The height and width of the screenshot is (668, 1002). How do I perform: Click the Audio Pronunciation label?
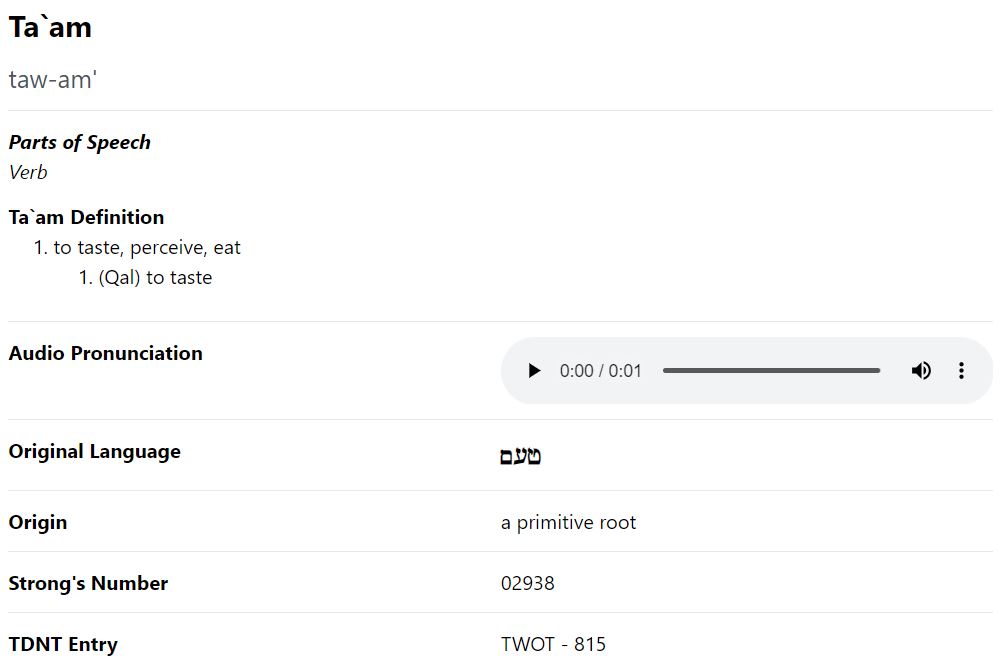pyautogui.click(x=105, y=353)
